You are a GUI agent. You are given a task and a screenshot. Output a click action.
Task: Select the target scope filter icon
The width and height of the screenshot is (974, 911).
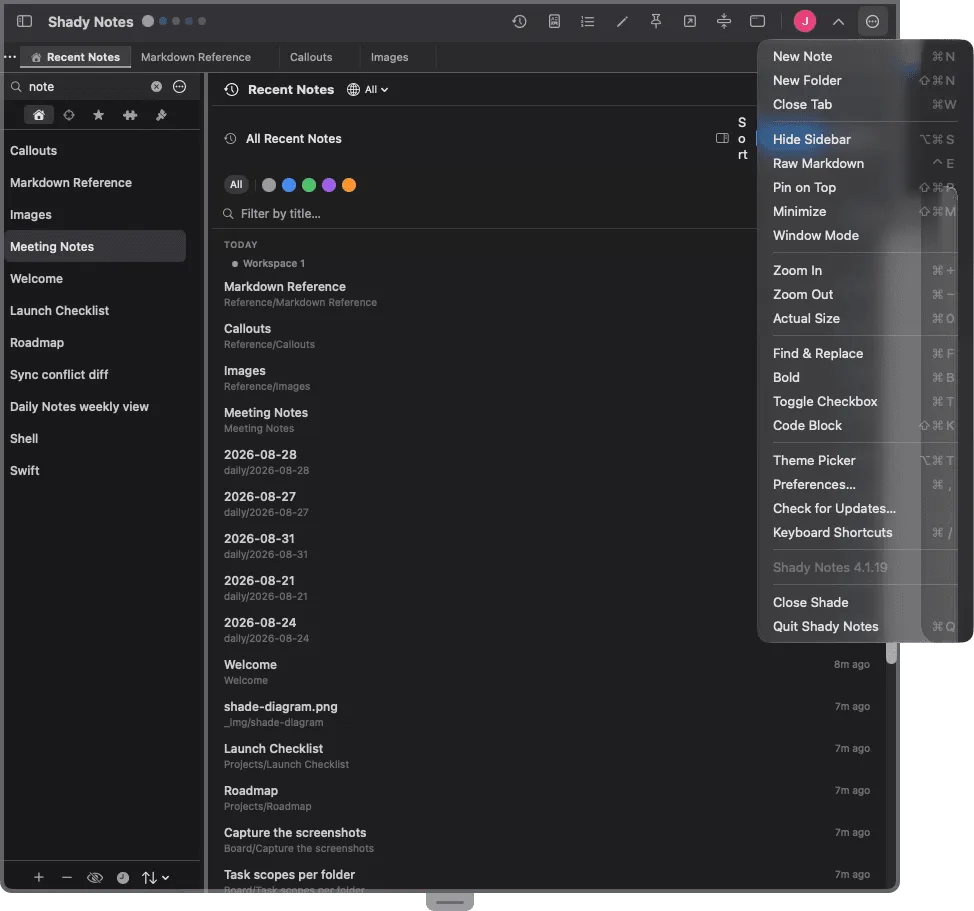pyautogui.click(x=69, y=115)
